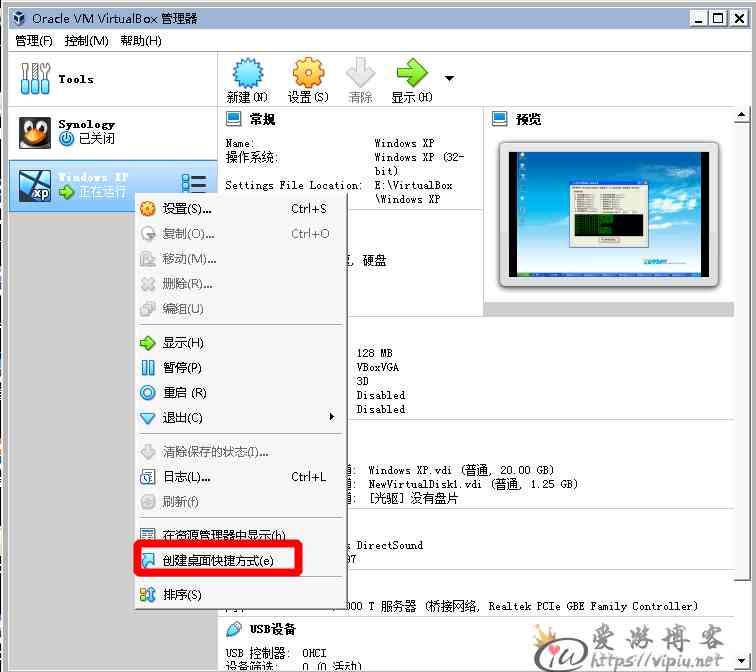This screenshot has height=672, width=756.
Task: Choose 设置(S)... in context menu
Action: (x=241, y=209)
